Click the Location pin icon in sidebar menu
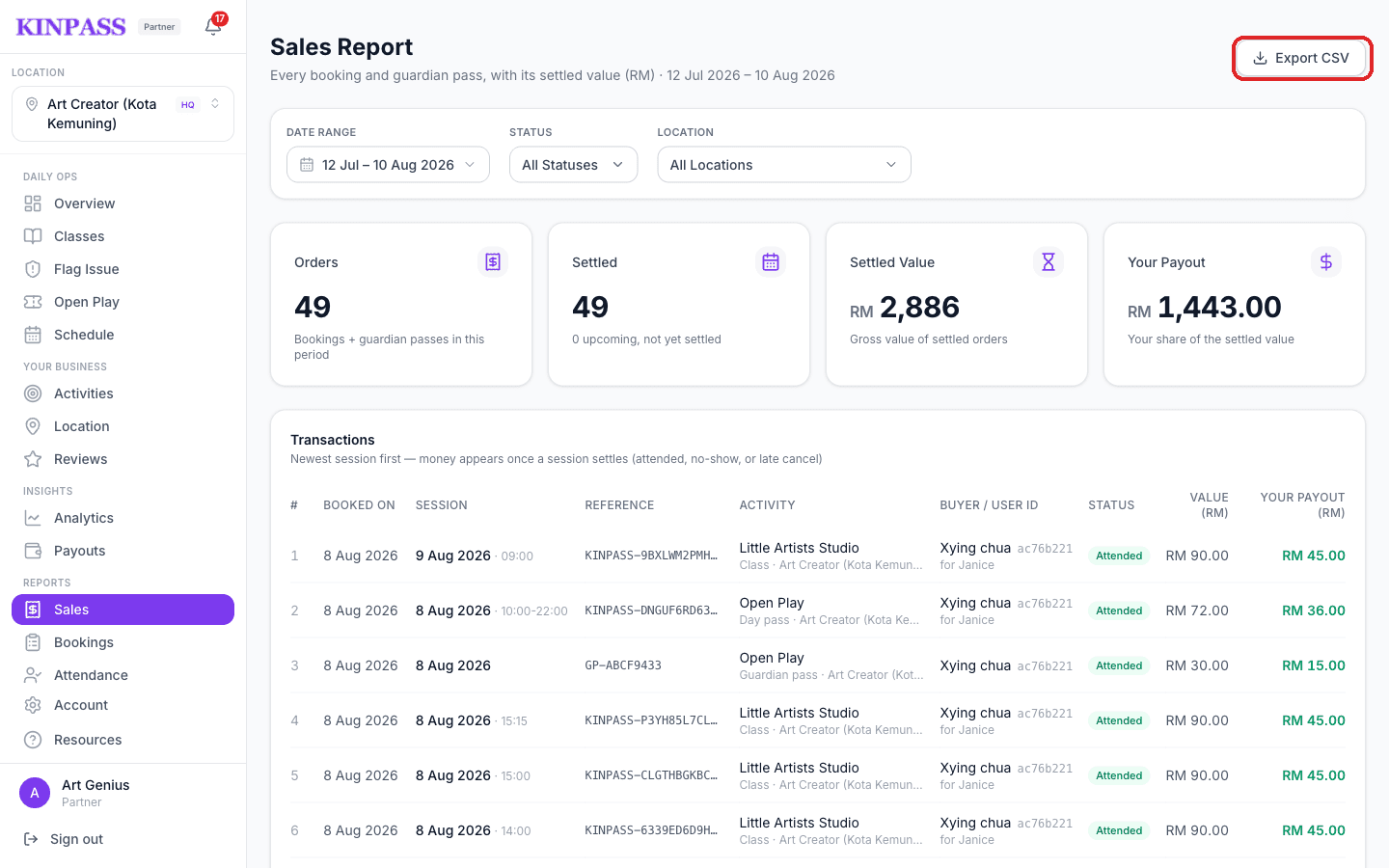 tap(33, 426)
